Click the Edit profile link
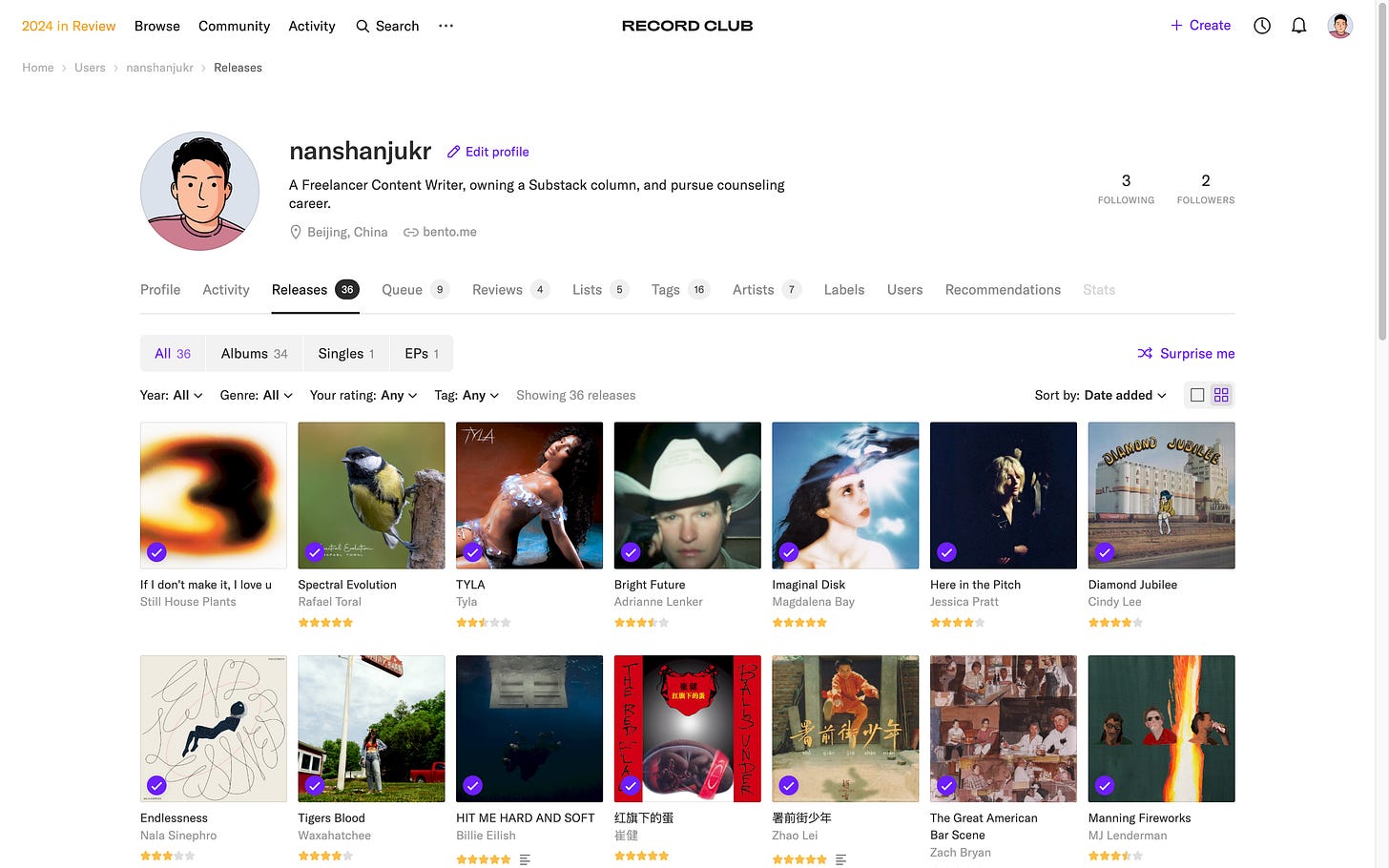1389x868 pixels. [x=487, y=152]
